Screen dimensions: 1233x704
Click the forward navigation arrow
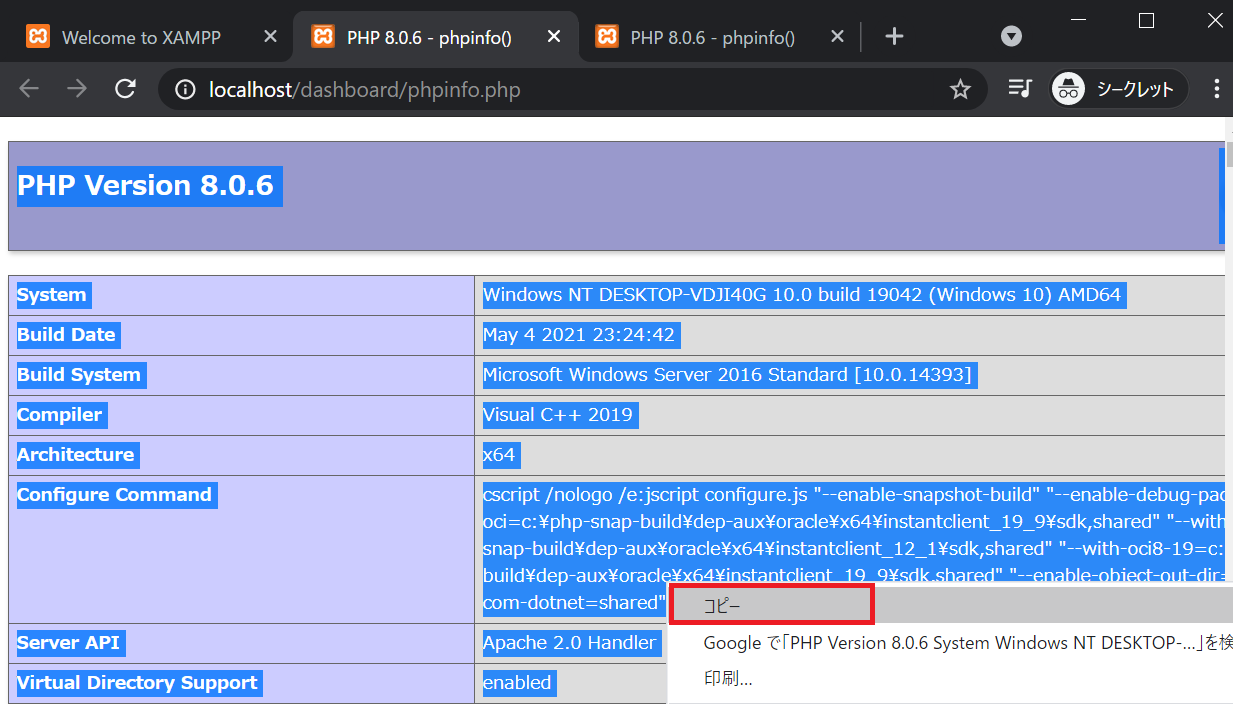pos(77,89)
